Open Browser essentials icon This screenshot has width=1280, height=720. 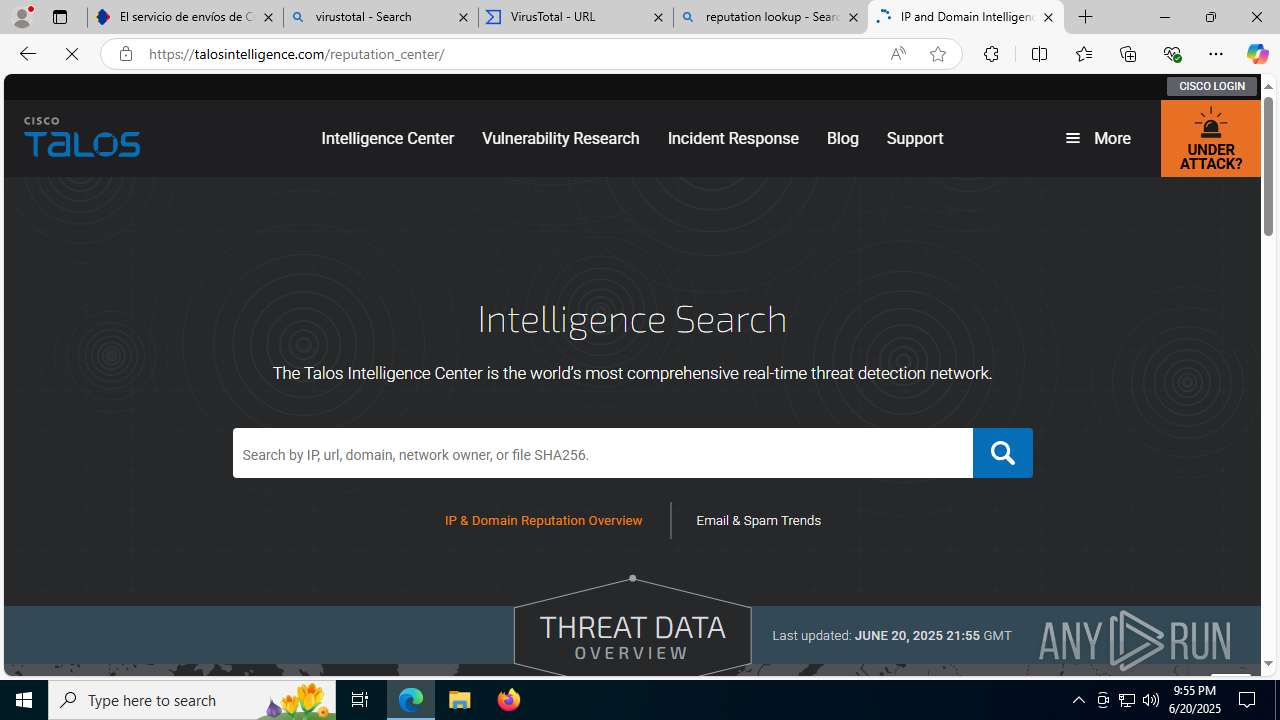pyautogui.click(x=1172, y=54)
